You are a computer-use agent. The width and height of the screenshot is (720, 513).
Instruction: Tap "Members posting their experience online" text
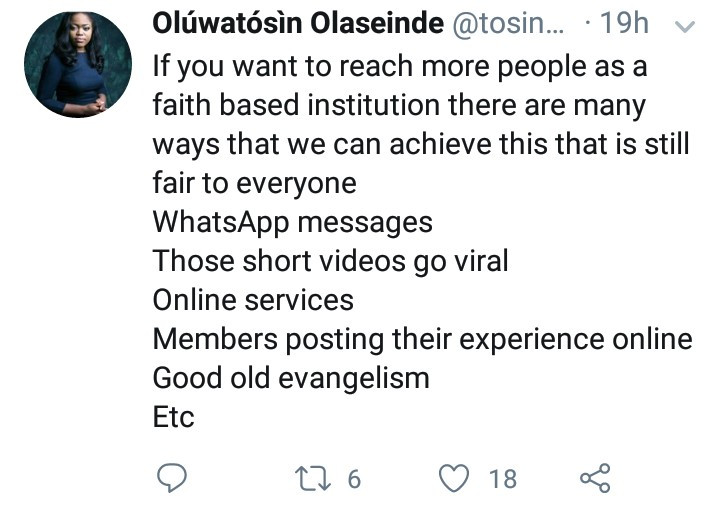pos(422,339)
